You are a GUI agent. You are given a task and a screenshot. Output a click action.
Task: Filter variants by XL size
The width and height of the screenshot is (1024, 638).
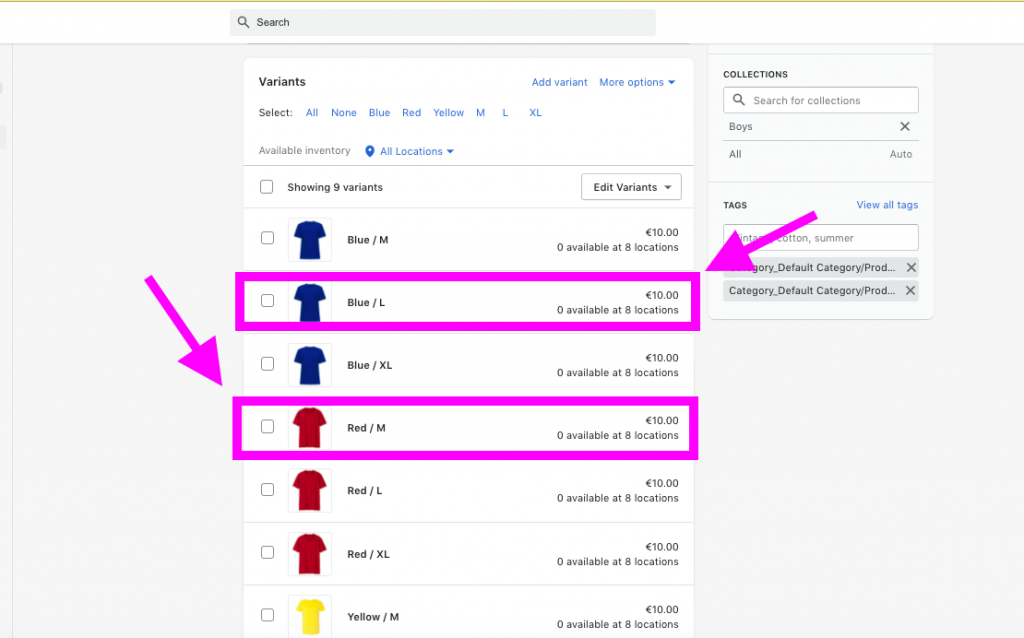click(535, 112)
